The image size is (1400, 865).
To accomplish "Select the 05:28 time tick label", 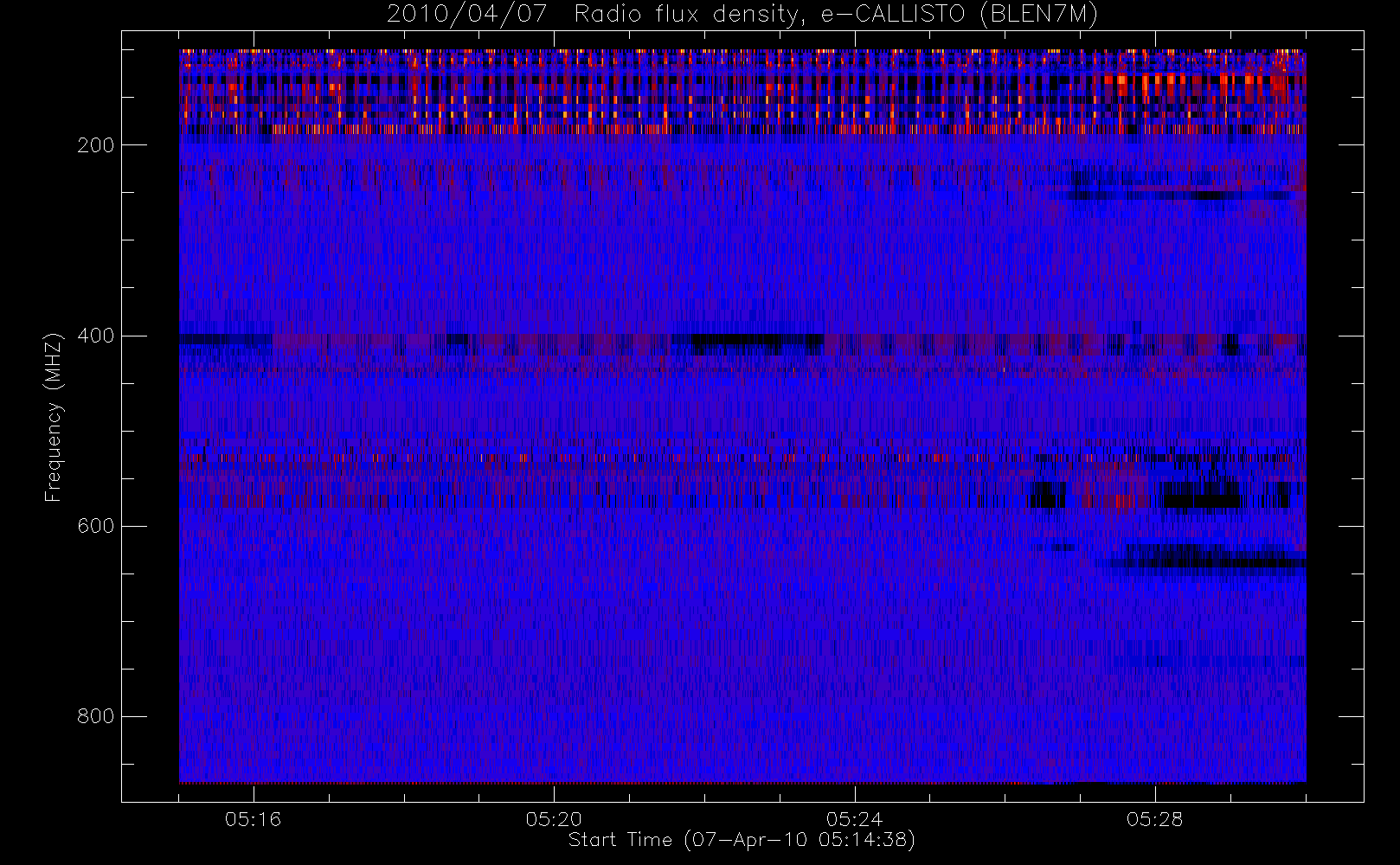I will point(1154,819).
